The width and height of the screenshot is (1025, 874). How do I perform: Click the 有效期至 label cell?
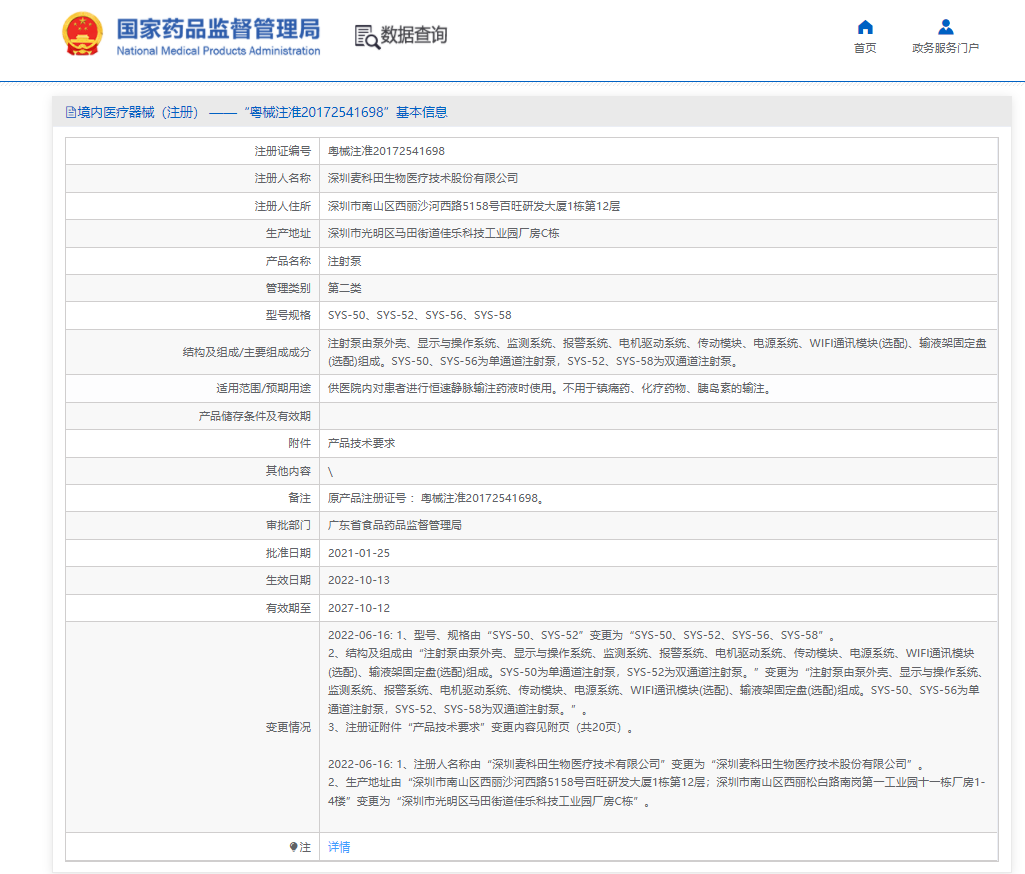tap(192, 608)
